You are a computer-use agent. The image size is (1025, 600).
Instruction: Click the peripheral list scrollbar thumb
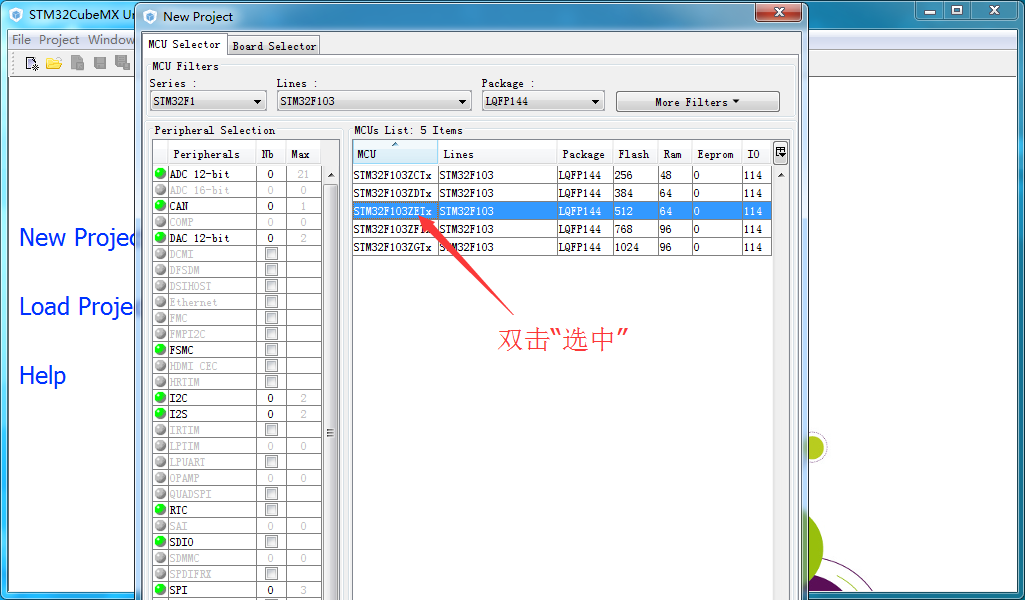[x=331, y=433]
